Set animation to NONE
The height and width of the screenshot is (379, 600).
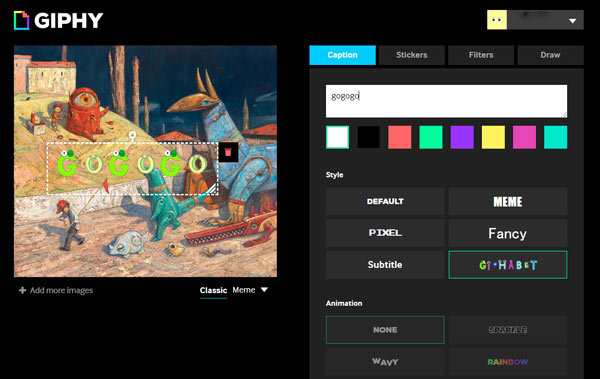tap(385, 330)
